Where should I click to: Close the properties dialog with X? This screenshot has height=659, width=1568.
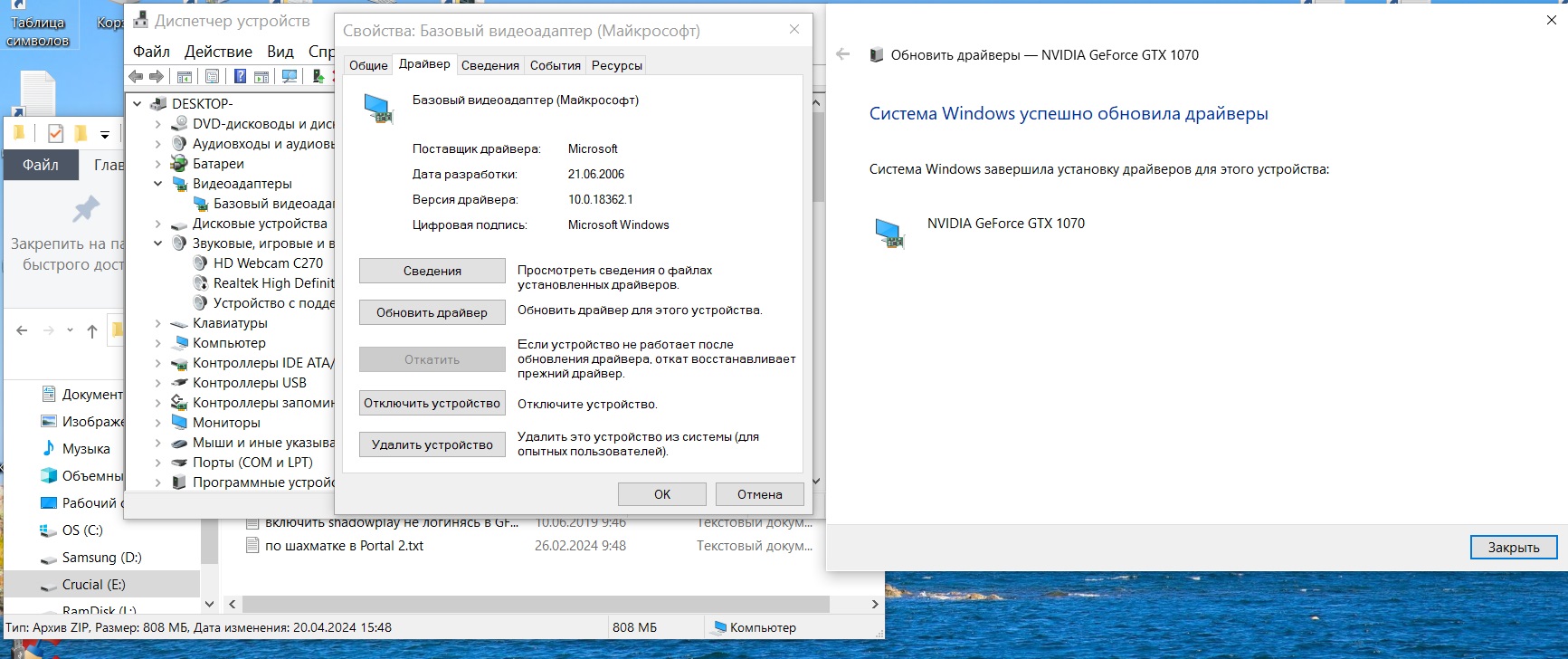click(x=794, y=30)
